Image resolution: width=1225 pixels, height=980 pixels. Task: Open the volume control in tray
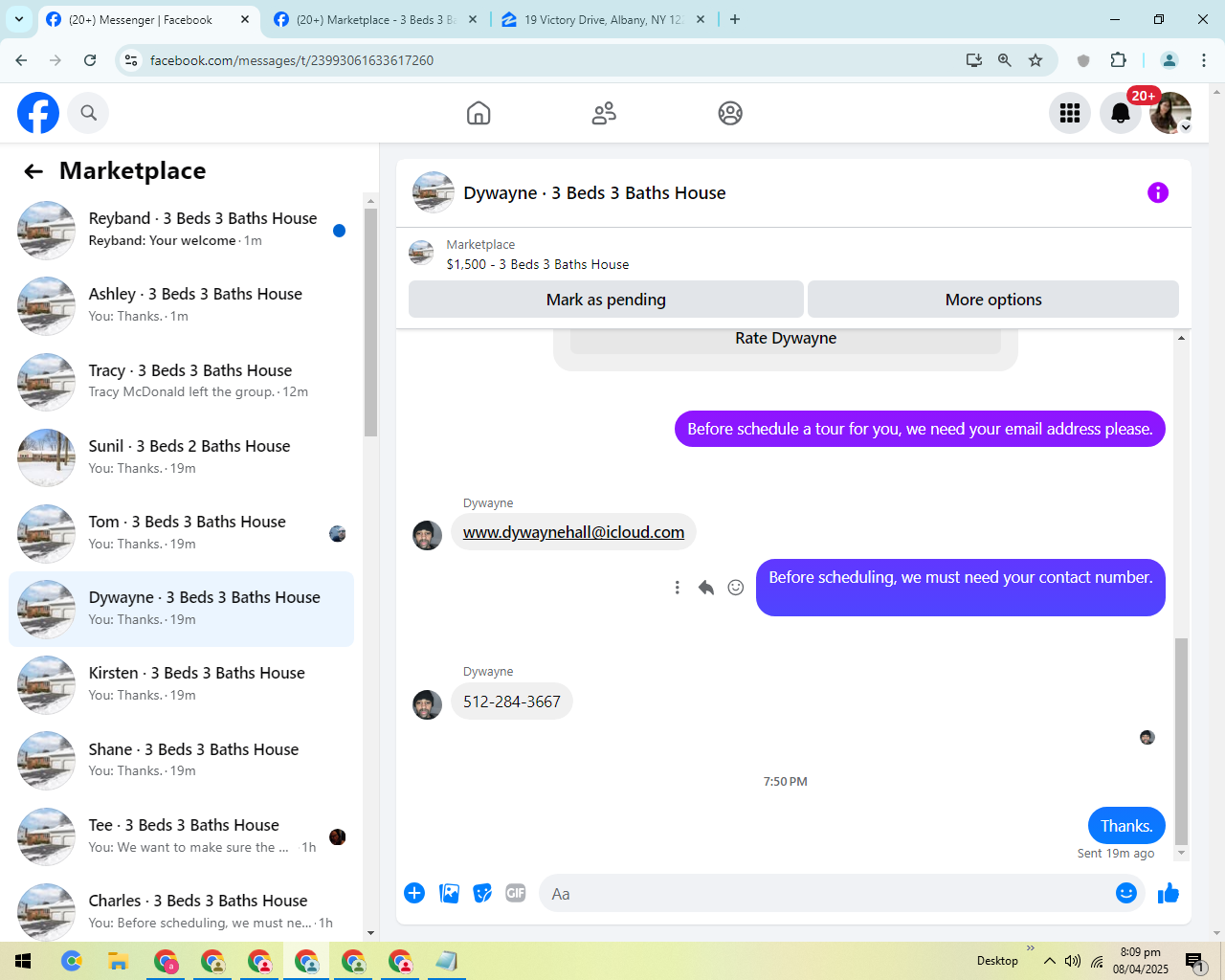tap(1073, 961)
